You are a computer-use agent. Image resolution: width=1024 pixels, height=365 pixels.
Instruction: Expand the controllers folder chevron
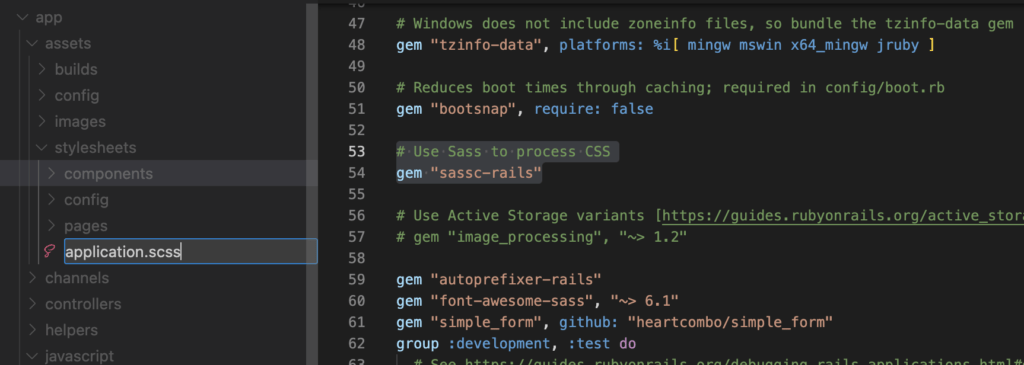coord(33,304)
